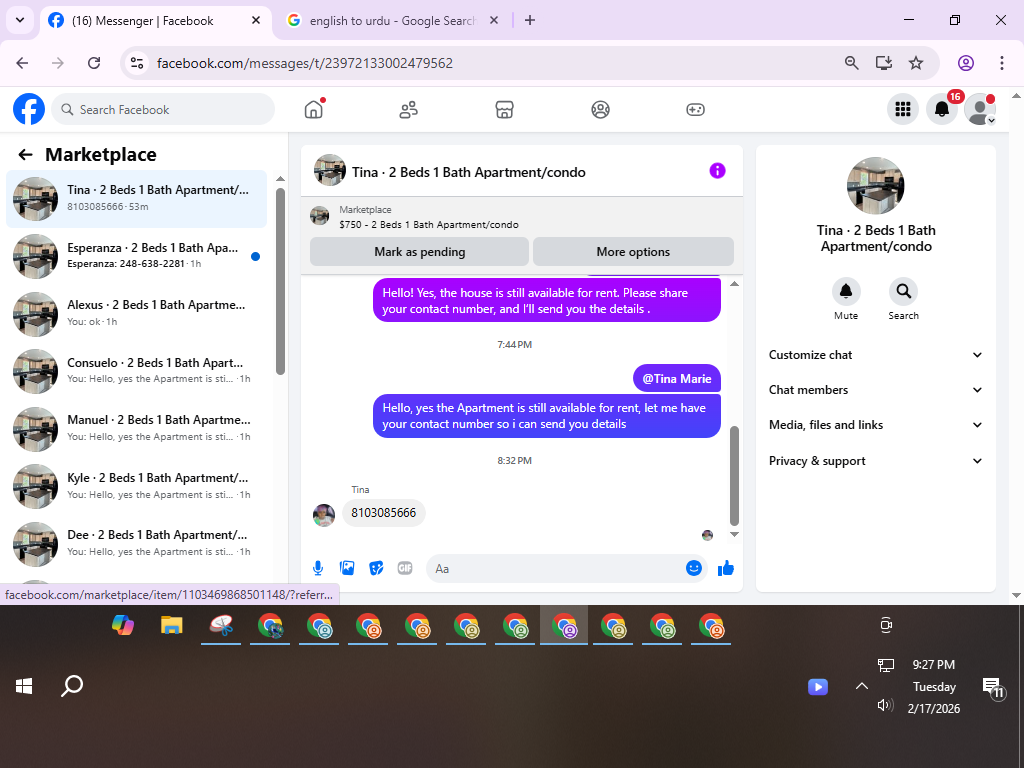Viewport: 1024px width, 768px height.
Task: Expand Privacy & support section
Action: point(876,461)
